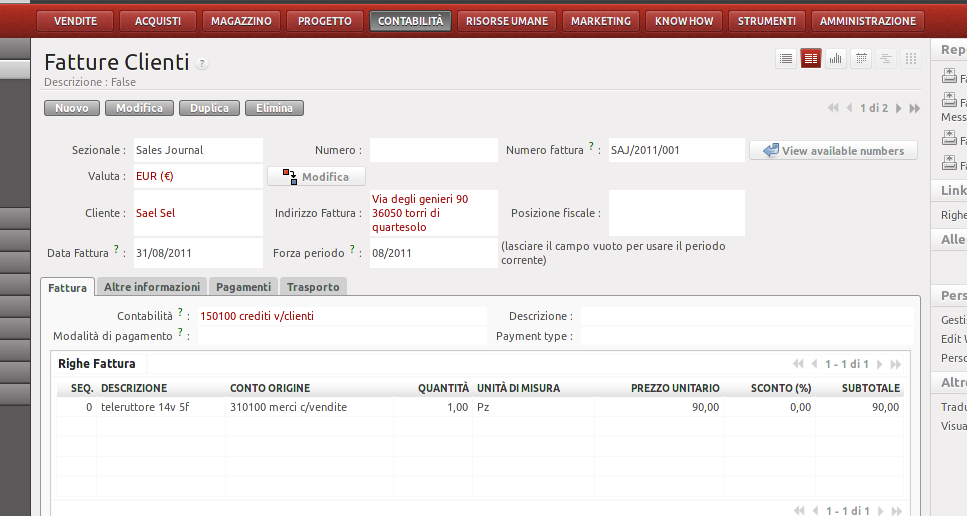The image size is (967, 516).
Task: Go to previous record beside '1 di 2'
Action: 849,108
